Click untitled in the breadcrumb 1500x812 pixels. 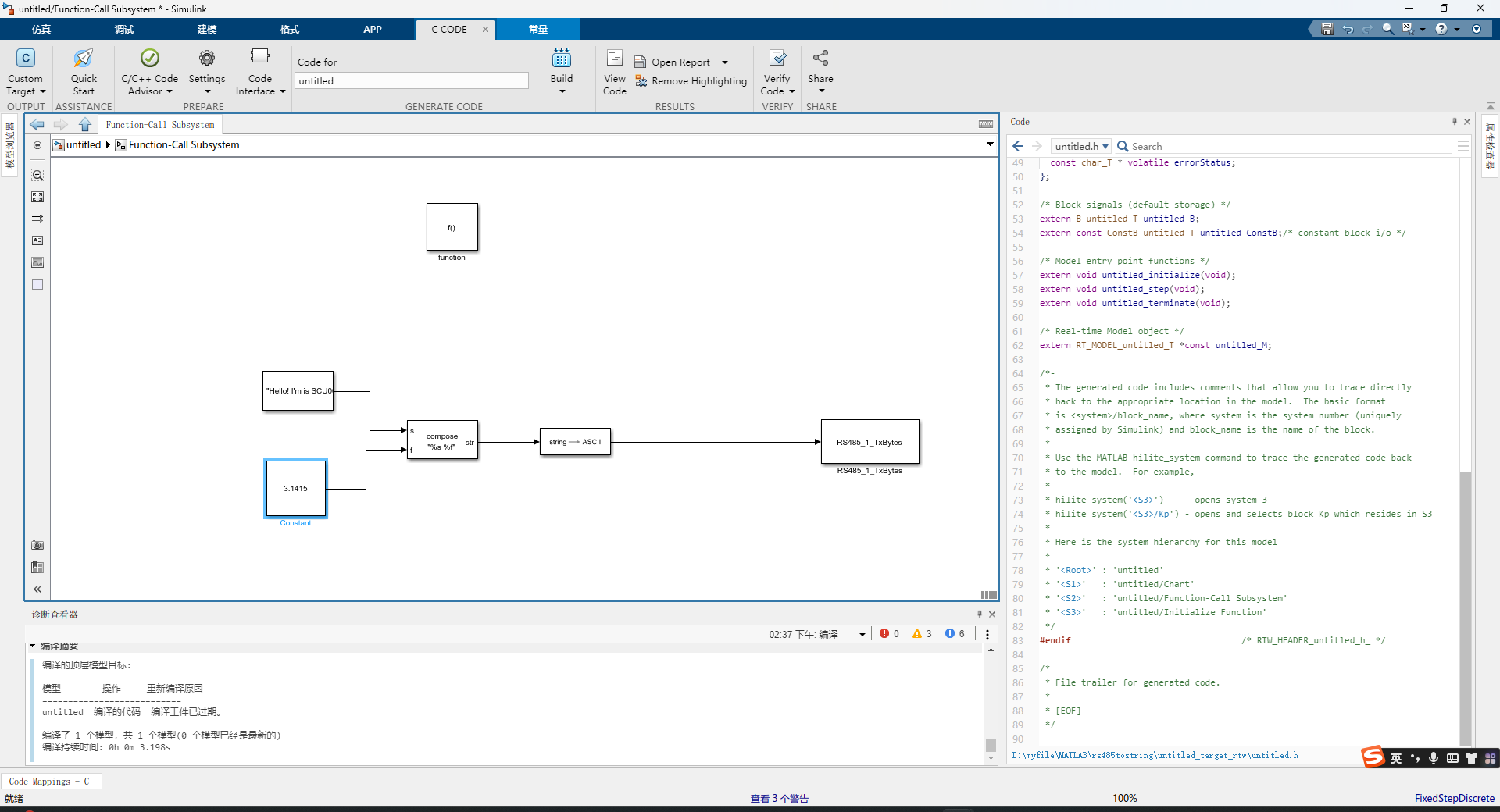[x=84, y=145]
